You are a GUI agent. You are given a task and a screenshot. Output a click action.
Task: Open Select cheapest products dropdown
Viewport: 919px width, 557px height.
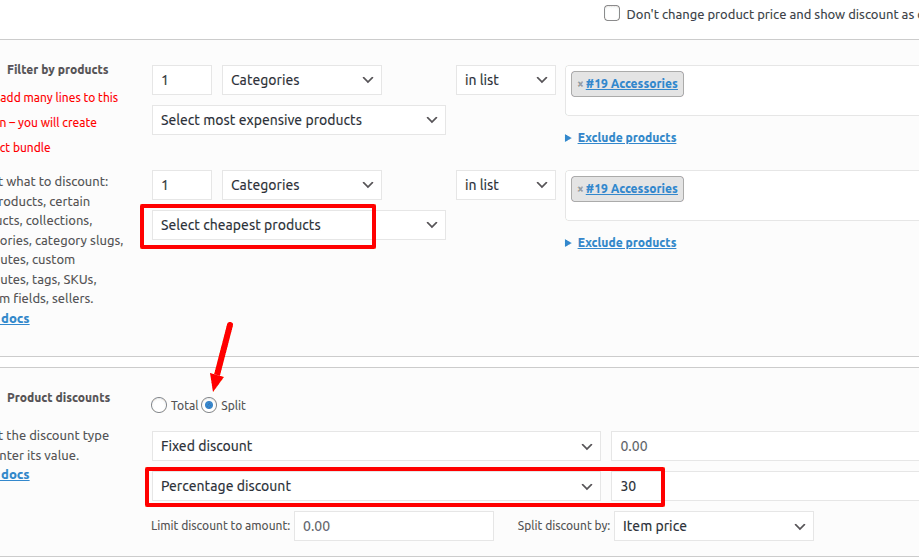point(298,225)
